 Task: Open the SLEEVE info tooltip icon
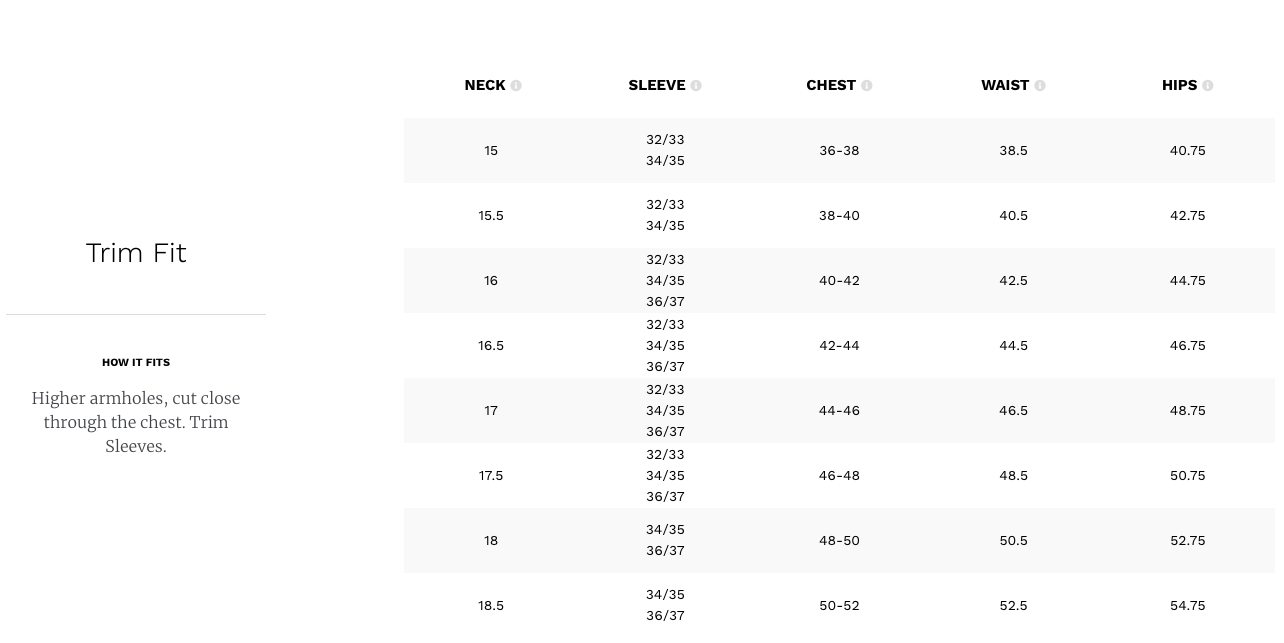click(x=696, y=86)
